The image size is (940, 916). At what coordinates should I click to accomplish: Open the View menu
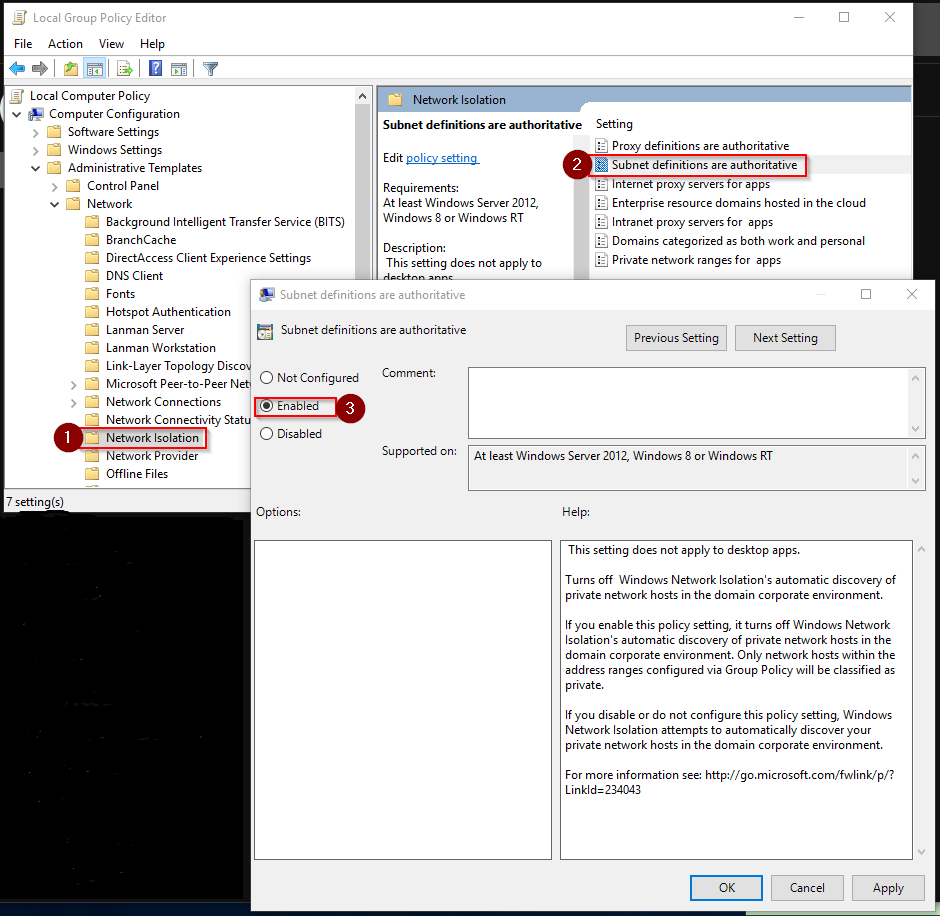tap(111, 44)
